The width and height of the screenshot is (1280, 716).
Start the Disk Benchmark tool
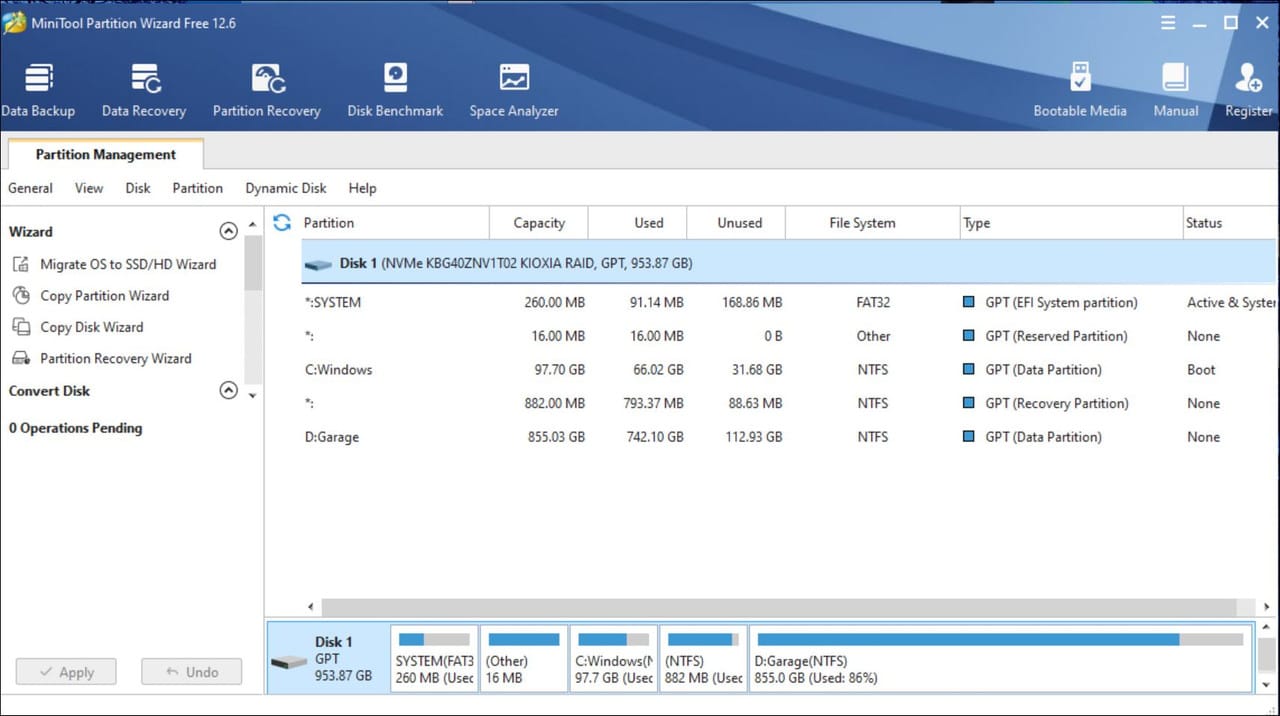pyautogui.click(x=395, y=92)
